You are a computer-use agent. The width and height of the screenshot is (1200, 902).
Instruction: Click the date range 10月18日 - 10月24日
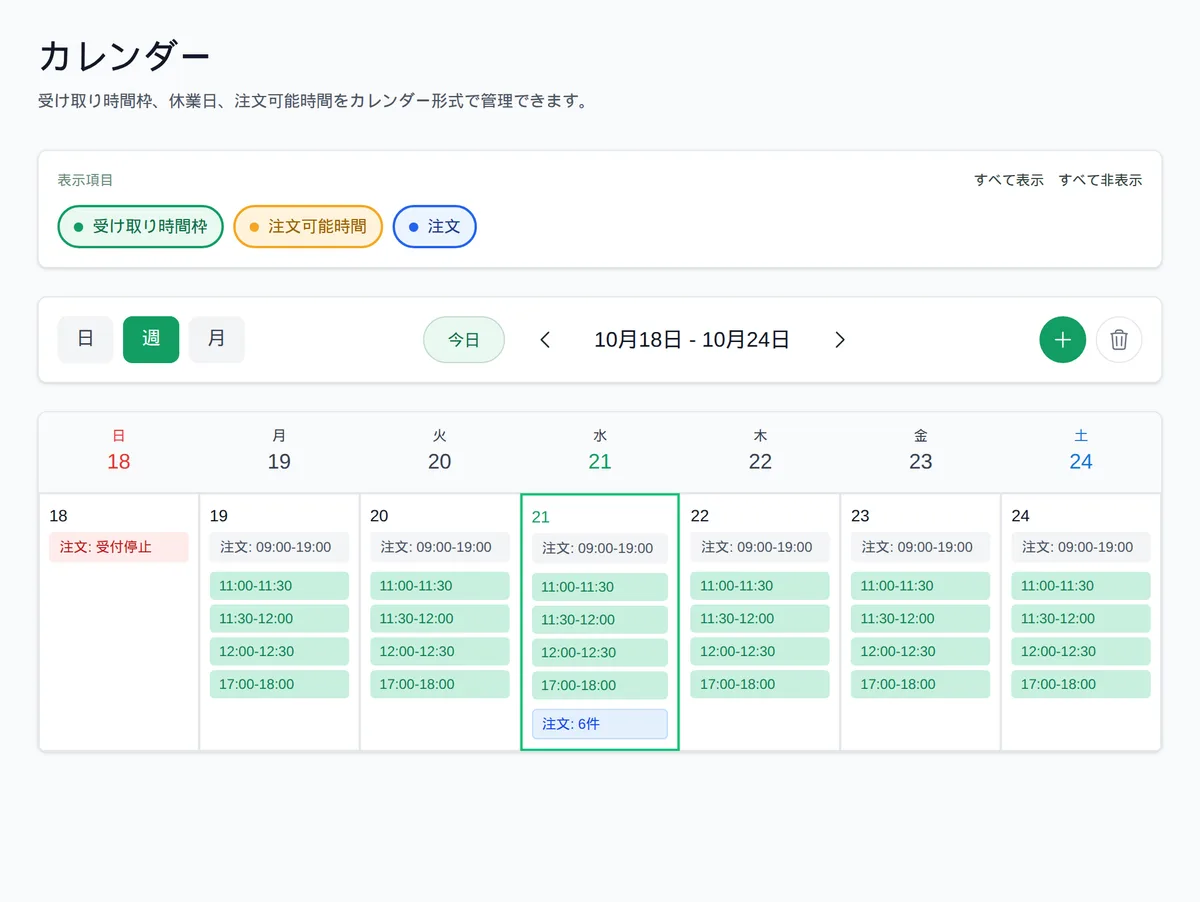(692, 340)
